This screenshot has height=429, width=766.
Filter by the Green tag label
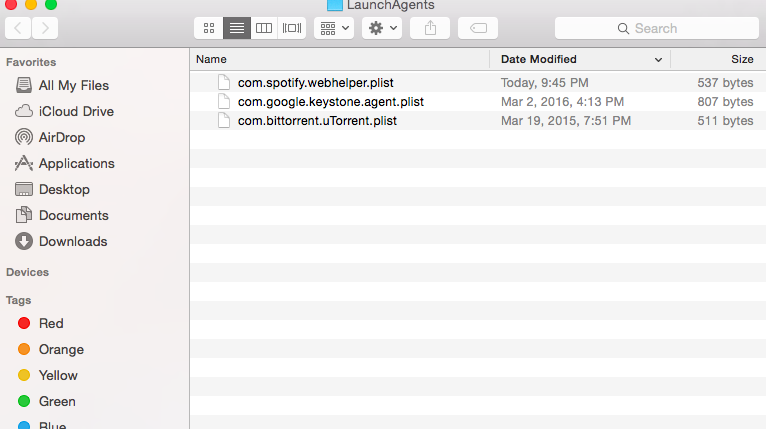click(57, 401)
